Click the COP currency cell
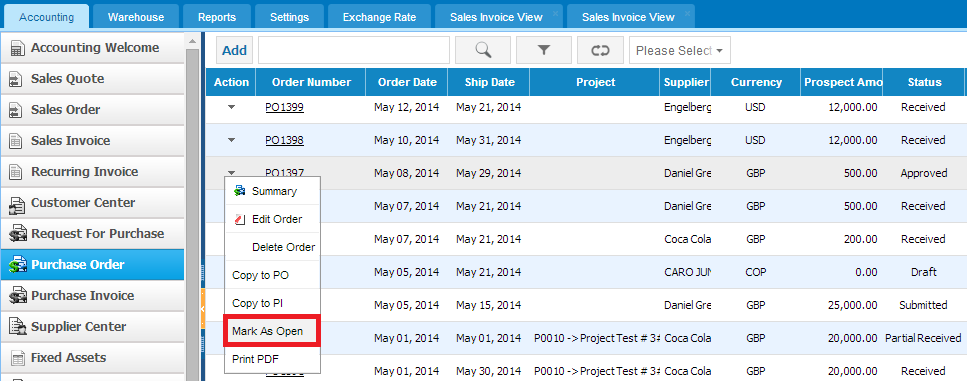967x381 pixels. click(755, 272)
